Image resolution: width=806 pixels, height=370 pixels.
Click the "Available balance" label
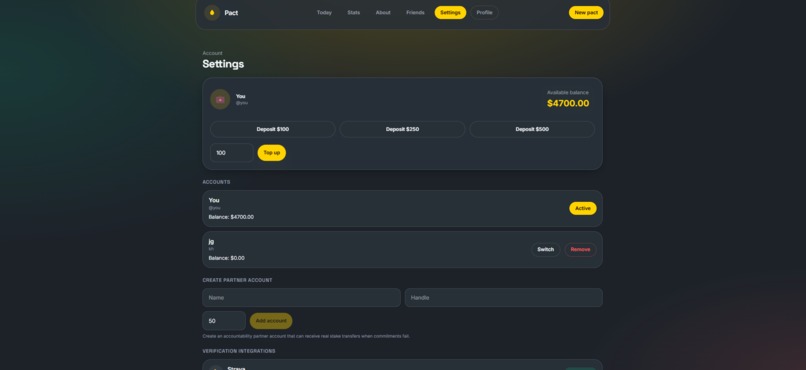click(x=568, y=92)
